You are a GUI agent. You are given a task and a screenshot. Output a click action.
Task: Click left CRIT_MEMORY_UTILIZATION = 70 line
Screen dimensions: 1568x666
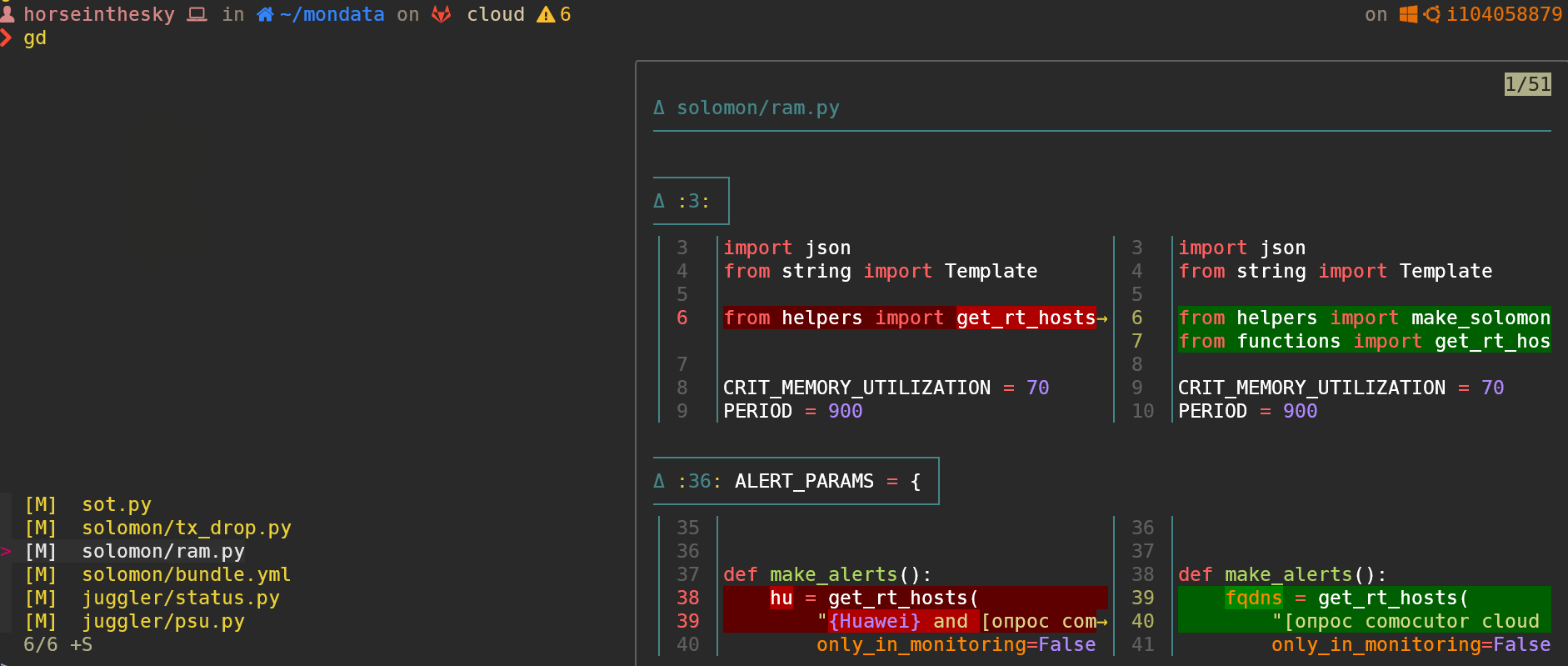tap(886, 388)
